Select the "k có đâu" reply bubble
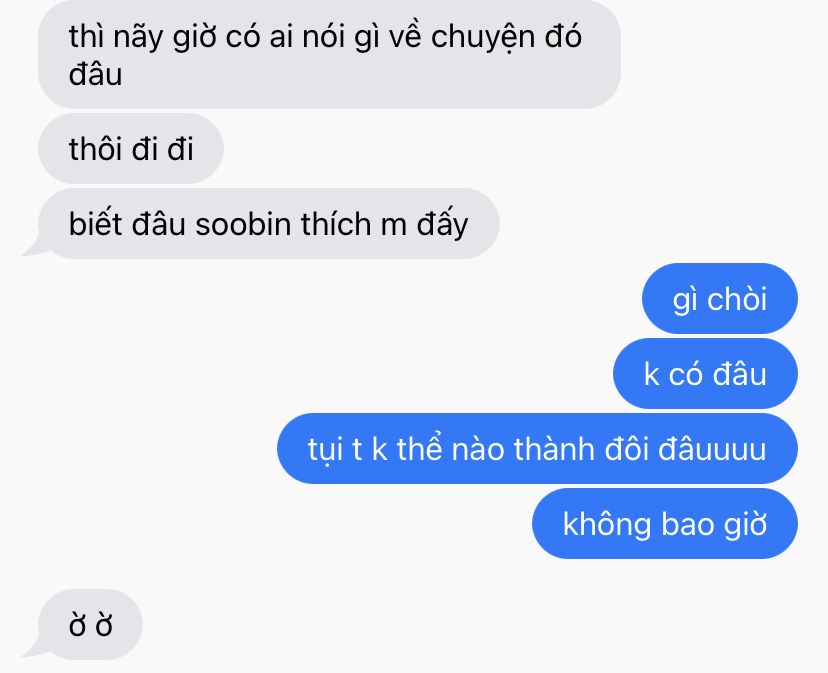The height and width of the screenshot is (673, 828). click(x=705, y=373)
